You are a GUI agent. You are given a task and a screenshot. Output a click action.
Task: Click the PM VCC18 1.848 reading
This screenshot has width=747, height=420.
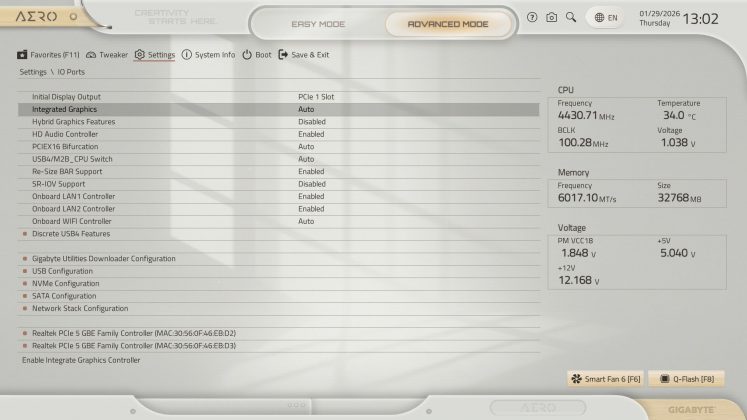578,253
